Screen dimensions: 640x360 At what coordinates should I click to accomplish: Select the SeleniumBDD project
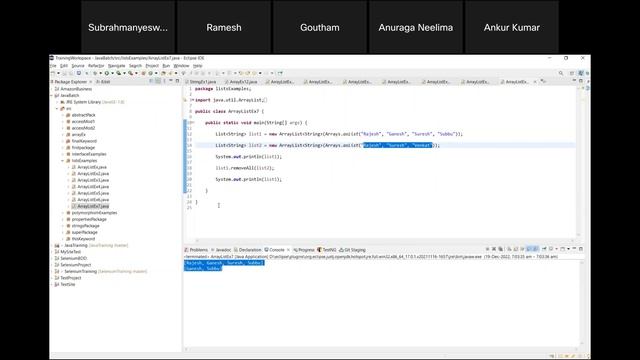[x=73, y=258]
